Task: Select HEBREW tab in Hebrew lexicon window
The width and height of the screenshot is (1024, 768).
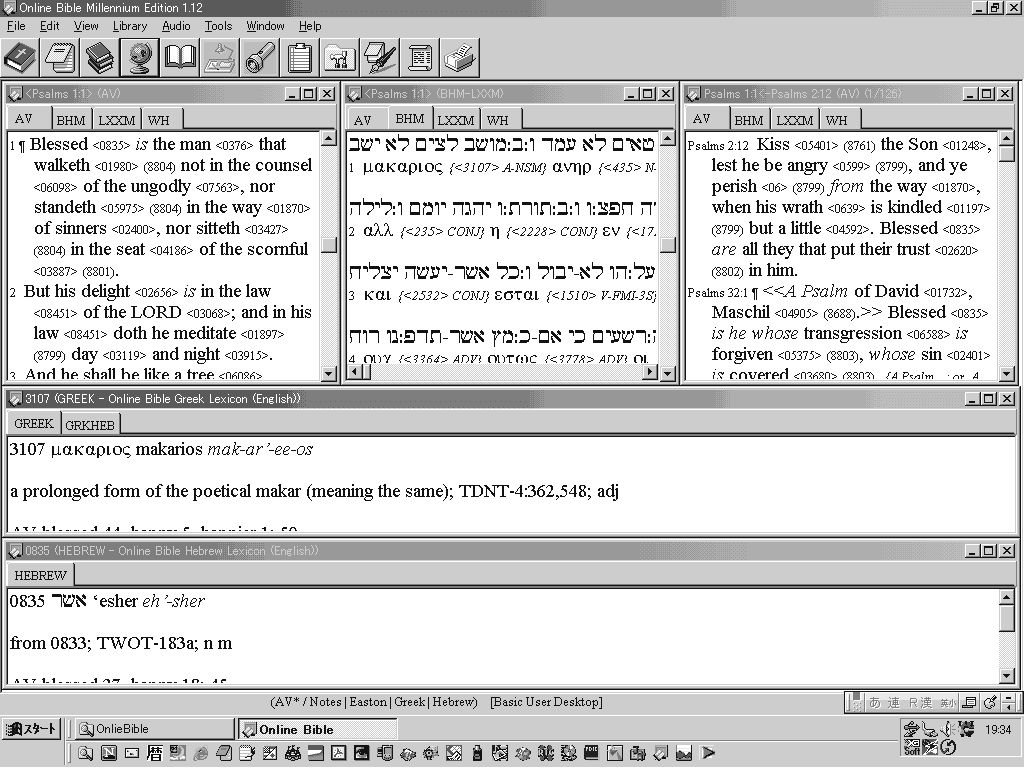Action: (40, 575)
